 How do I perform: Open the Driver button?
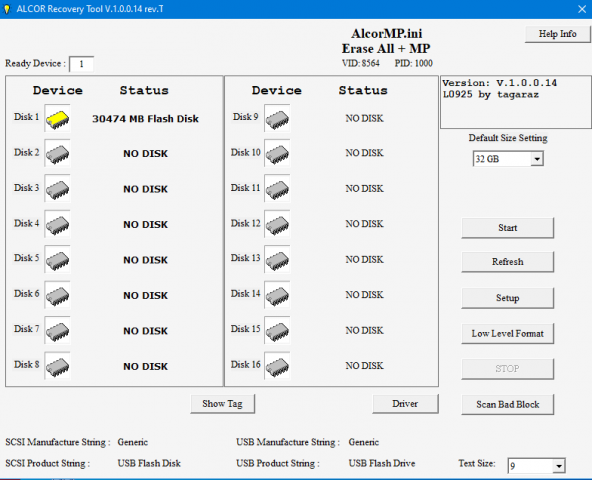click(405, 404)
